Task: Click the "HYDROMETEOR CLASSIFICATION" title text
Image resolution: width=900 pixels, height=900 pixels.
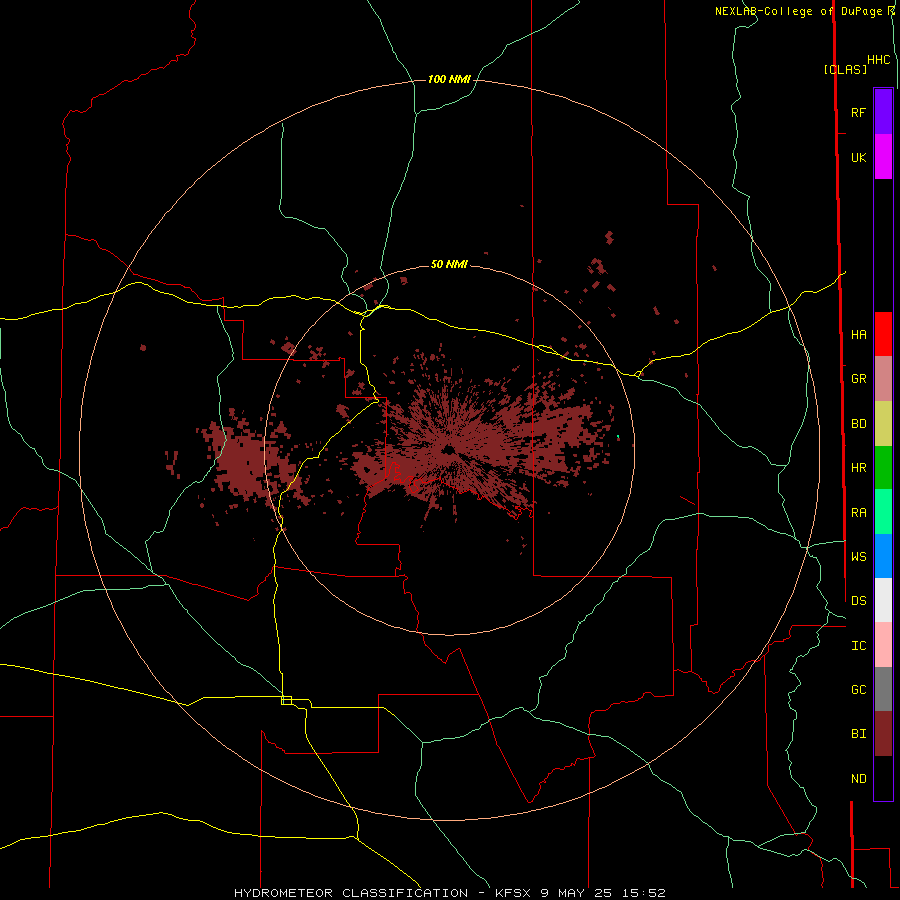Action: tap(351, 893)
